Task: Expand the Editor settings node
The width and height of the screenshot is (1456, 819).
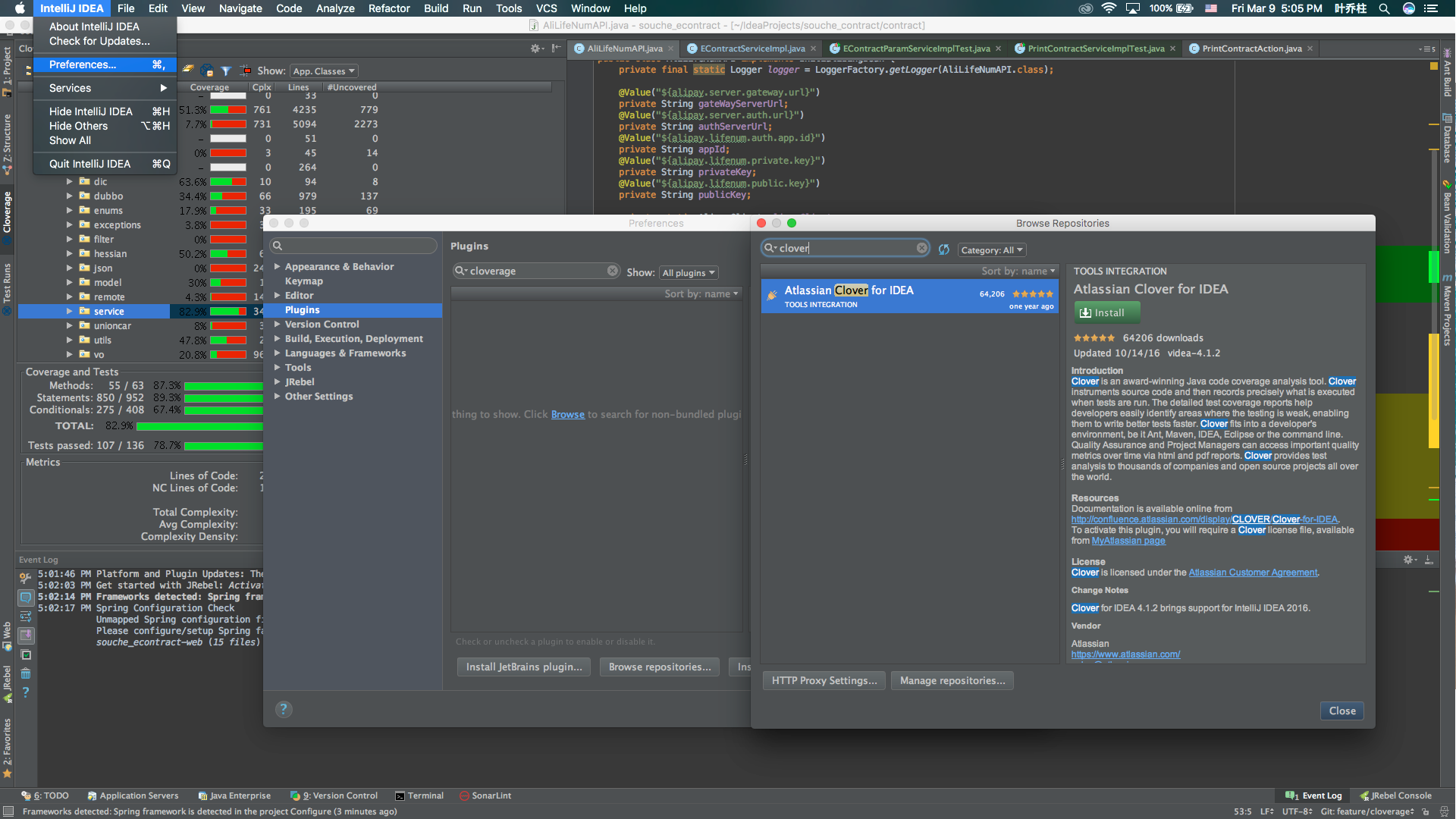Action: click(x=278, y=296)
